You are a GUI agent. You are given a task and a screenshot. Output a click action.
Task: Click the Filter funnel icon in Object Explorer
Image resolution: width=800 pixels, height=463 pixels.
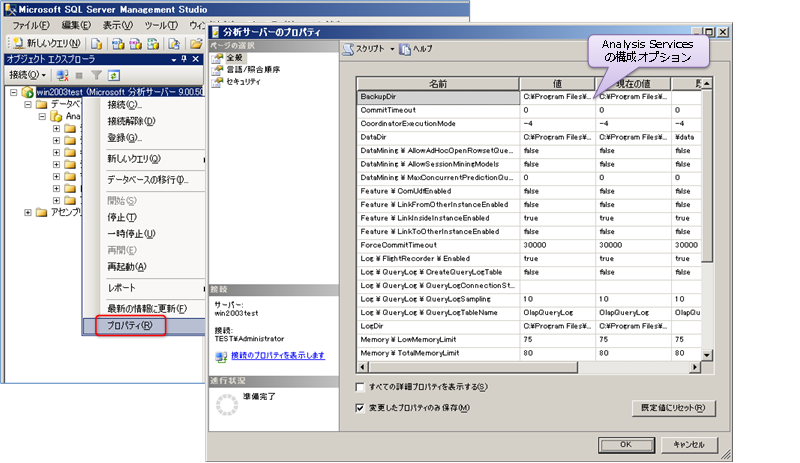(96, 76)
